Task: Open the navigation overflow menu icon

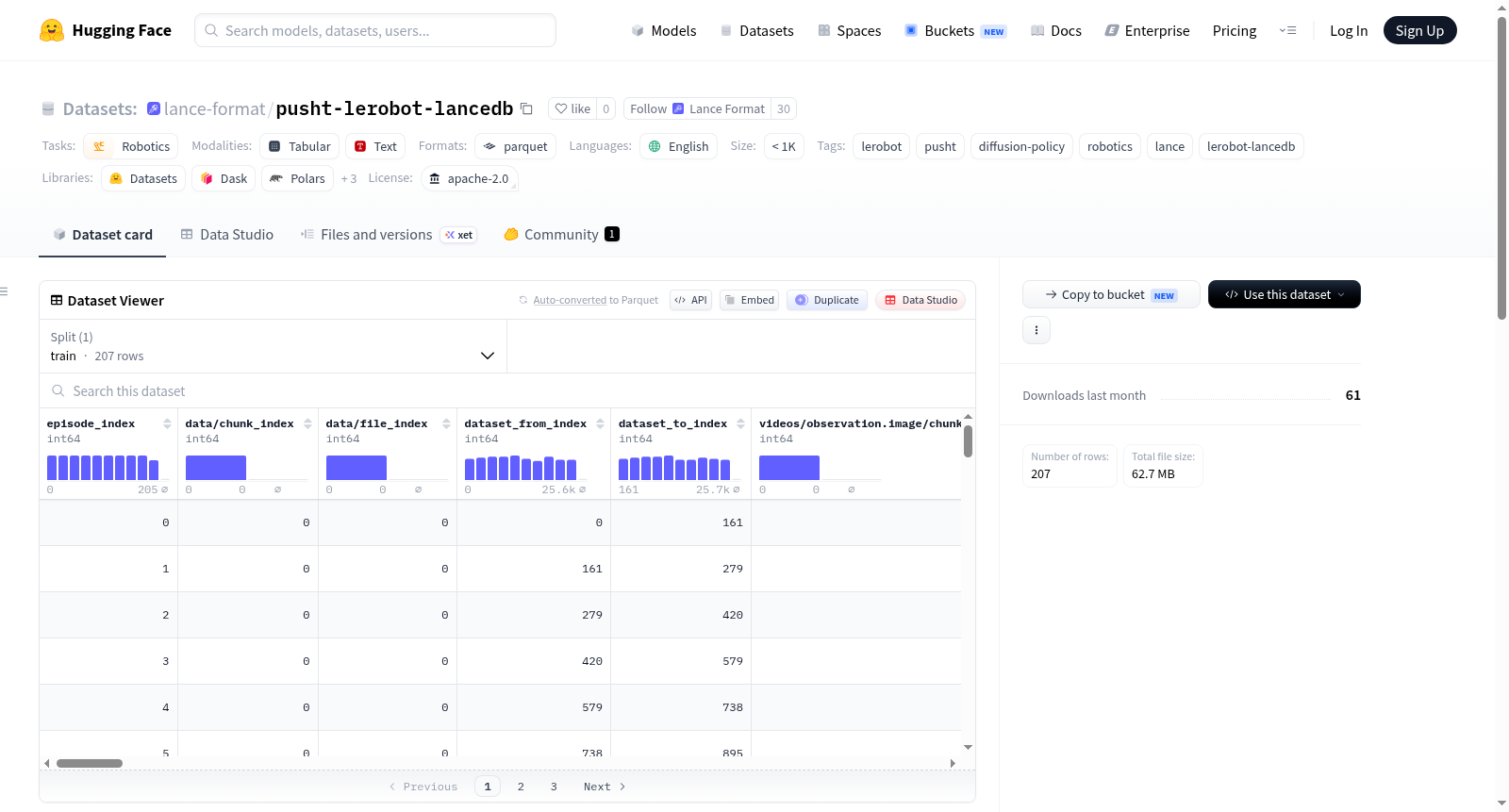Action: [x=1287, y=30]
